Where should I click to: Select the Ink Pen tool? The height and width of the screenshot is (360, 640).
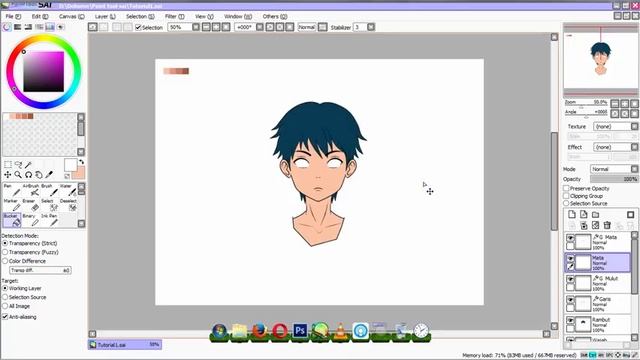point(49,220)
